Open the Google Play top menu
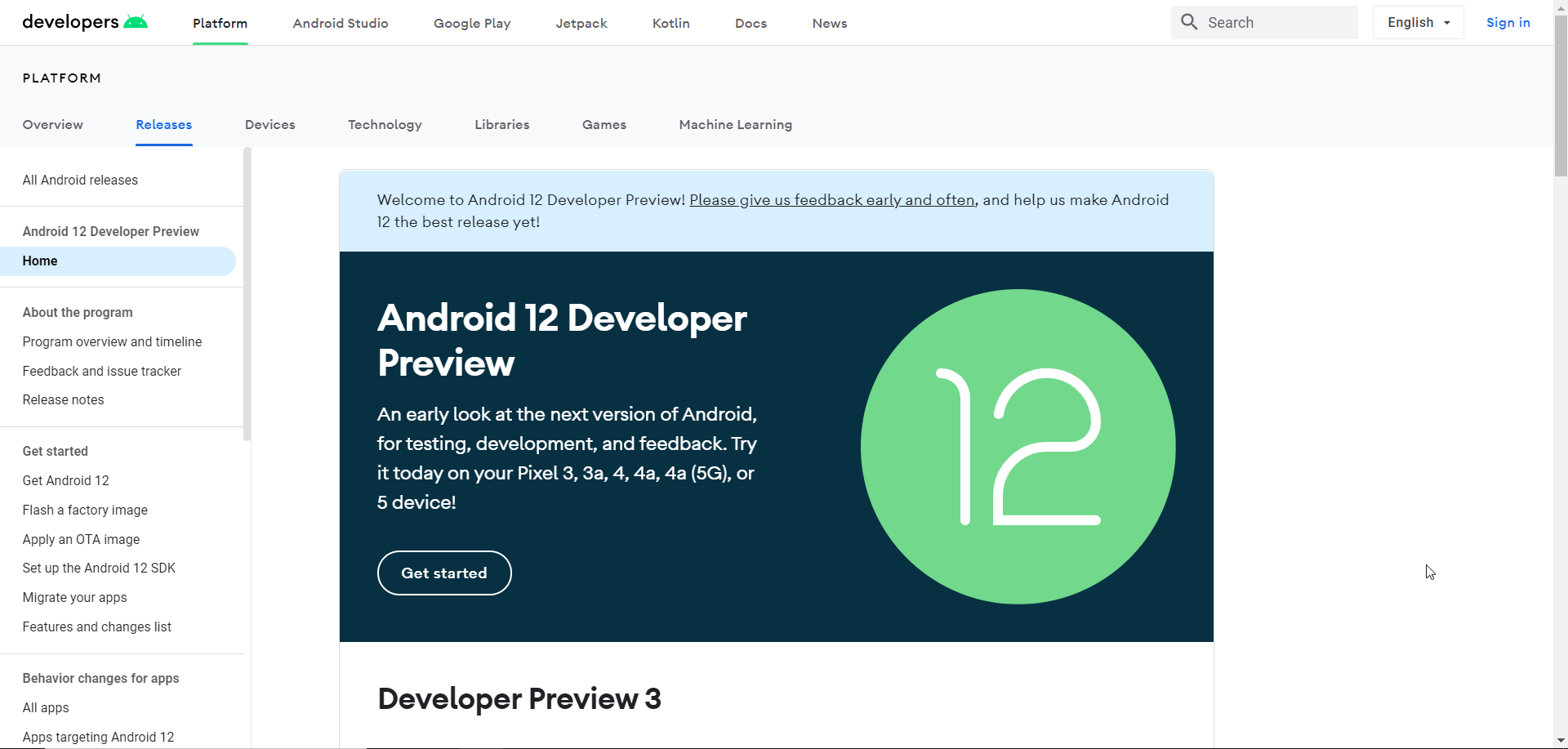 (x=472, y=24)
